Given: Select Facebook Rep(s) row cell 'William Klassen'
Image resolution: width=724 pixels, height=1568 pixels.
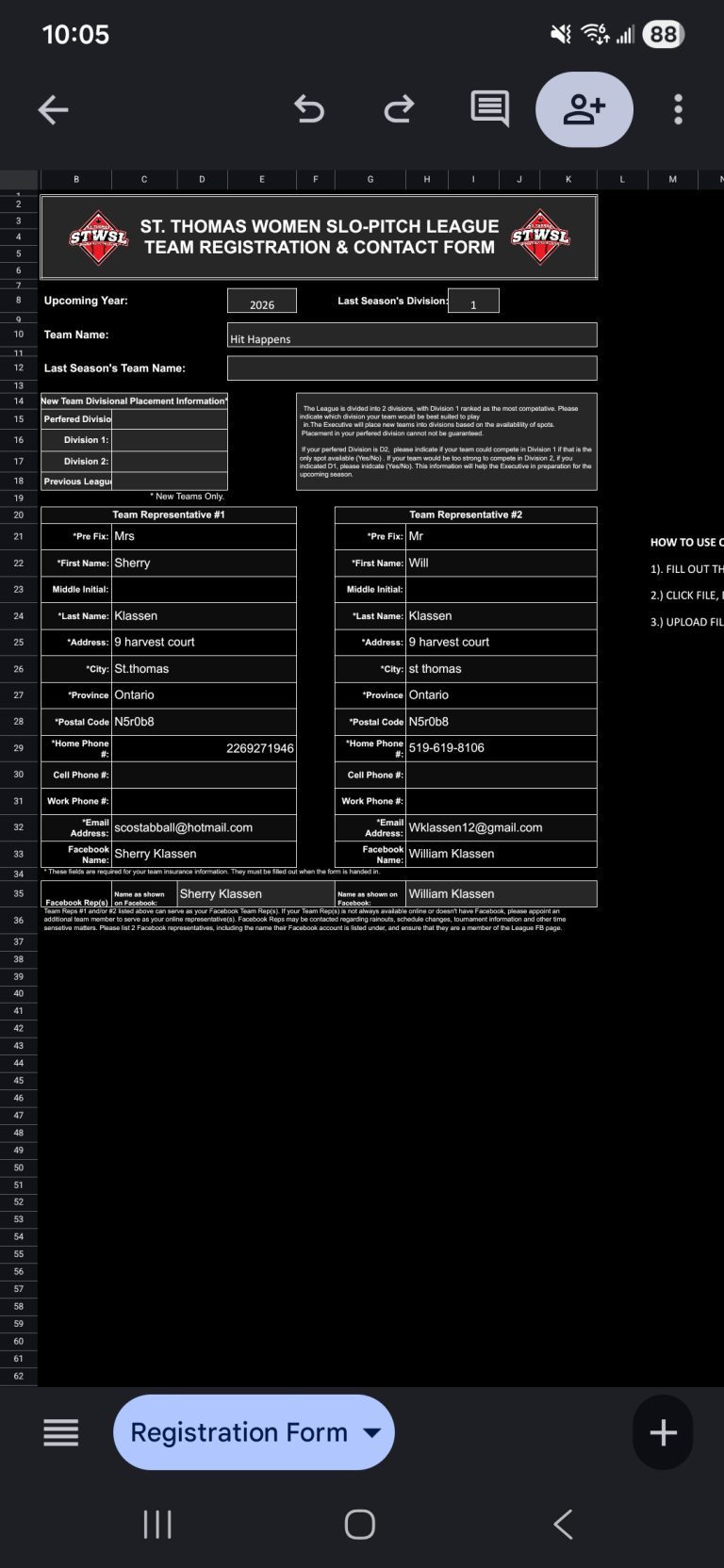Looking at the screenshot, I should [x=502, y=893].
